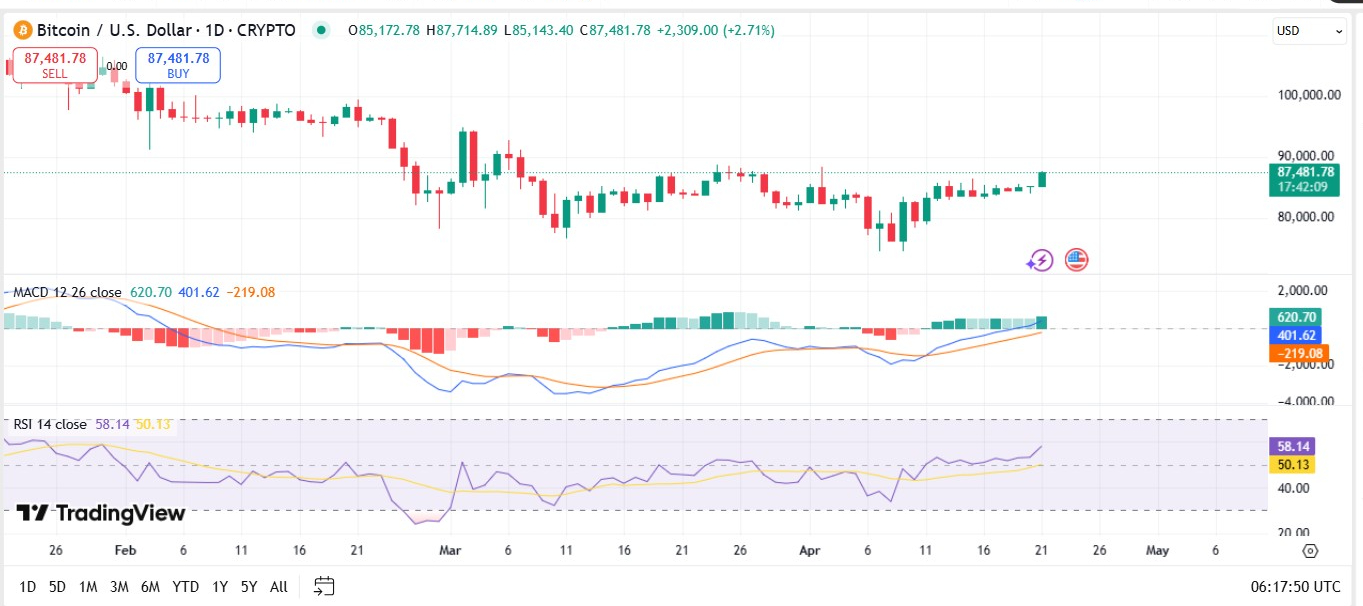
Task: Select the 5D time range
Action: coord(57,587)
